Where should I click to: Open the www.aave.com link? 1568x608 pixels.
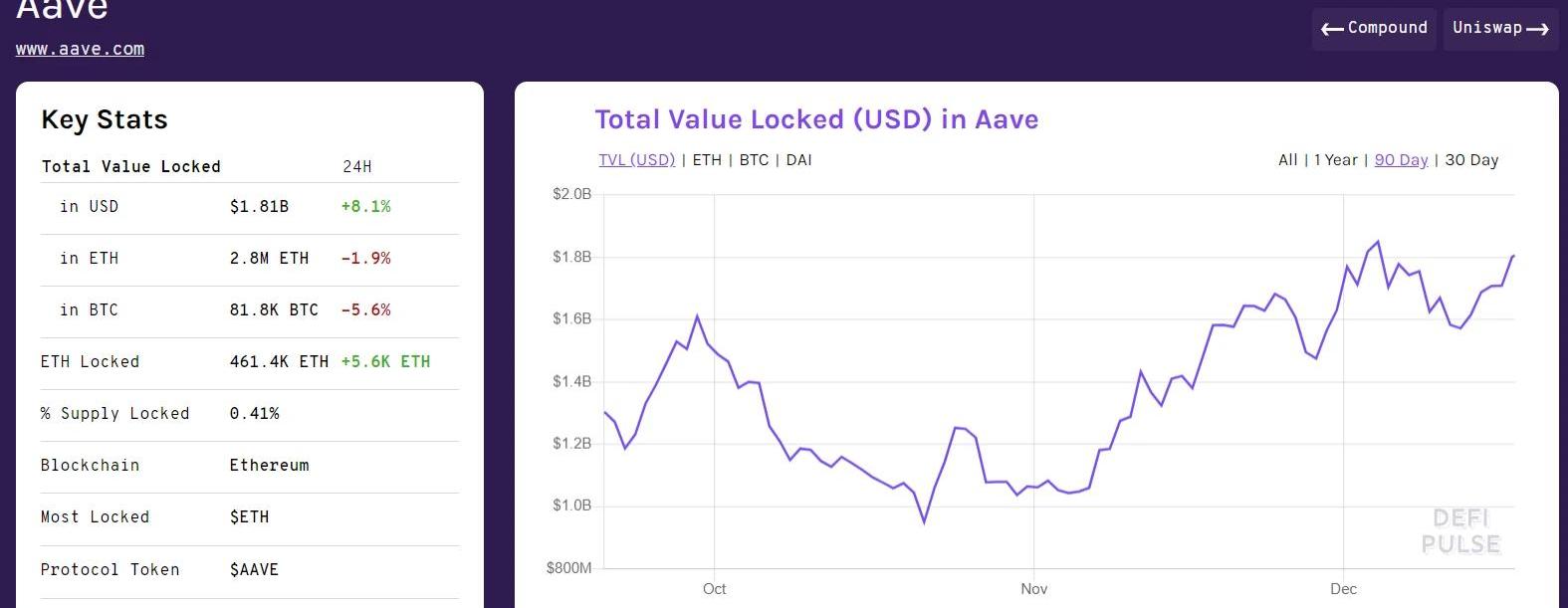(80, 49)
